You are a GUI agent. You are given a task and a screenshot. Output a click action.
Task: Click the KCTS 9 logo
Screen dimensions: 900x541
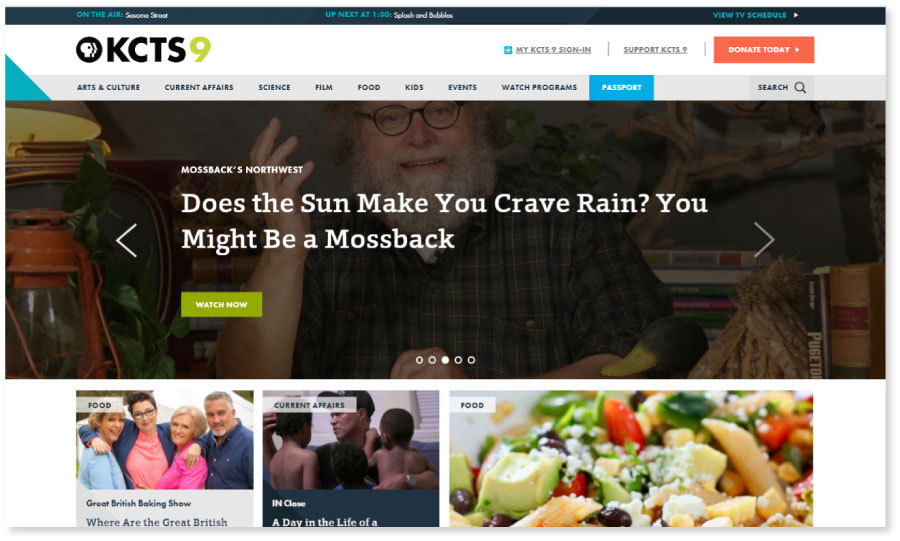[x=143, y=49]
